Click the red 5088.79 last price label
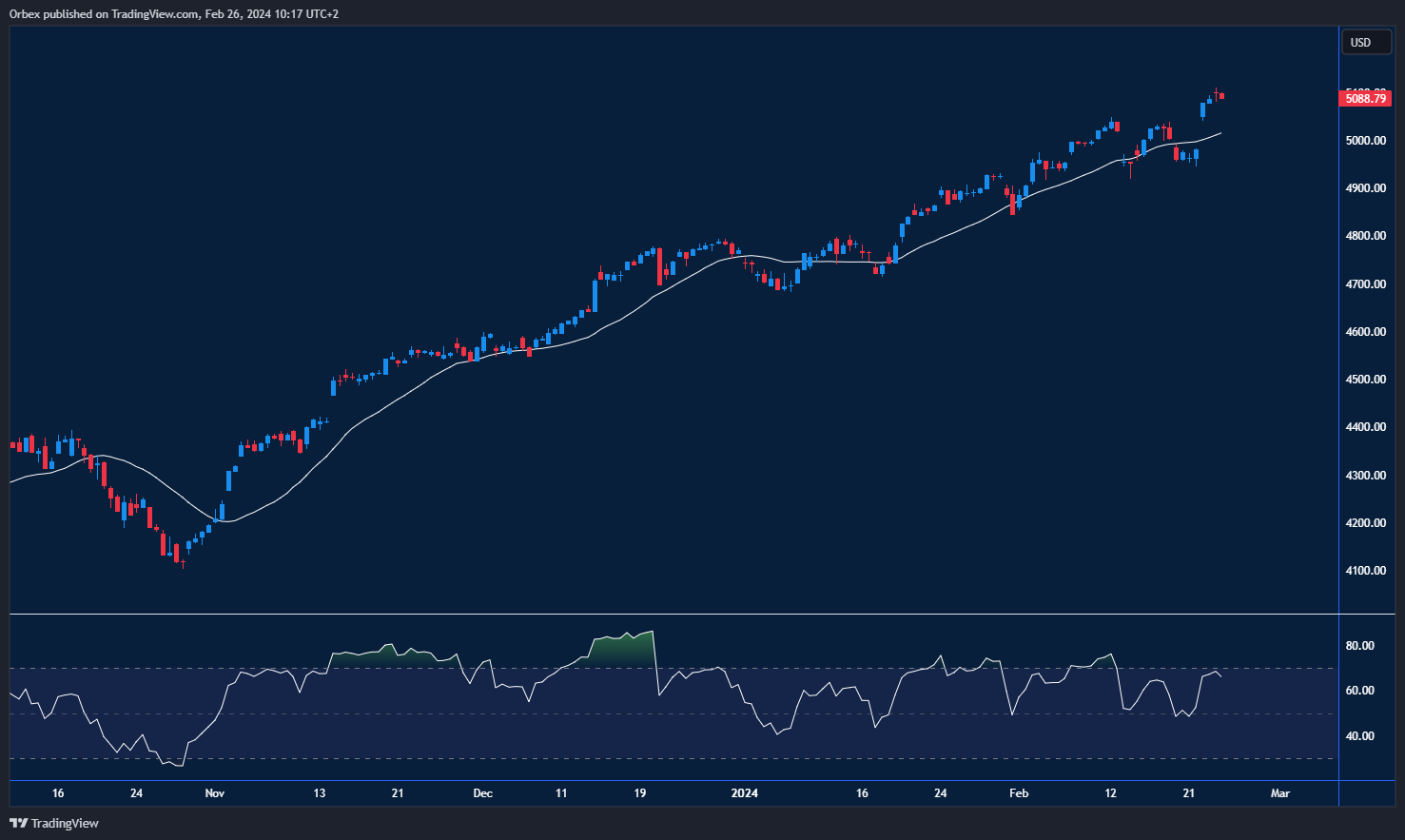 [1365, 98]
